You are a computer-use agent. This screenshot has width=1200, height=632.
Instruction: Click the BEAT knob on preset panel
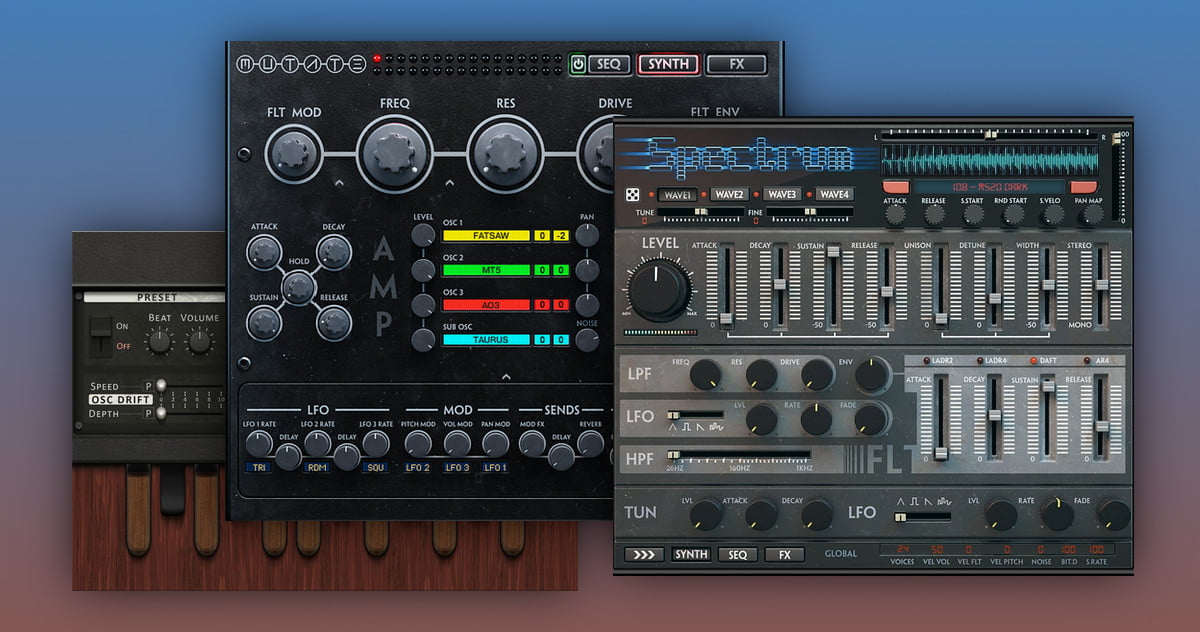159,341
